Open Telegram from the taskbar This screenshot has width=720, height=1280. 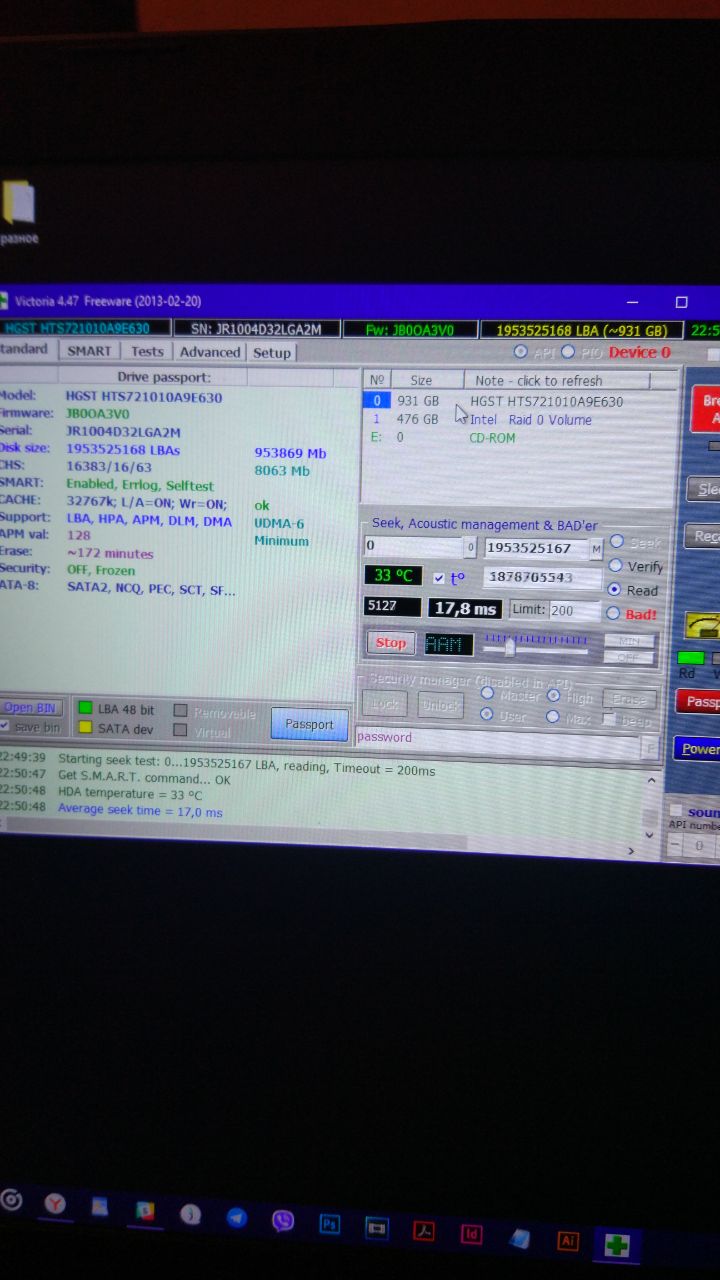point(236,1217)
